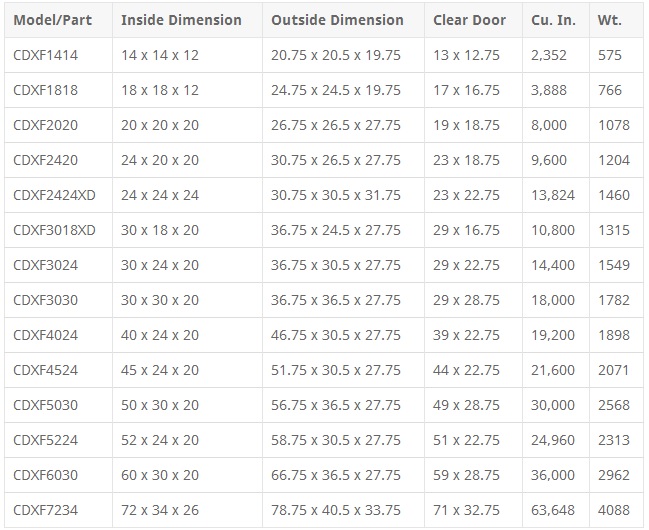The height and width of the screenshot is (530, 649).
Task: Click cubic inch value 13,824
Action: (x=553, y=195)
